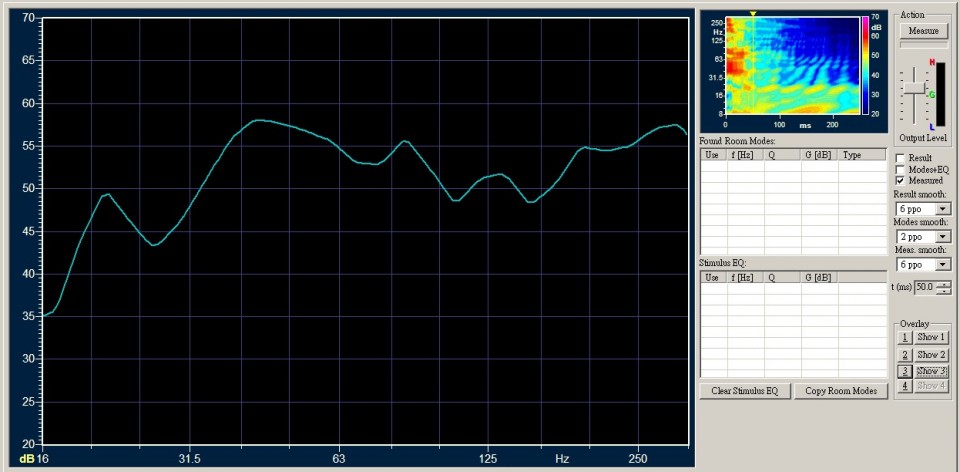Click the t (ms) value field
960x472 pixels.
(925, 287)
